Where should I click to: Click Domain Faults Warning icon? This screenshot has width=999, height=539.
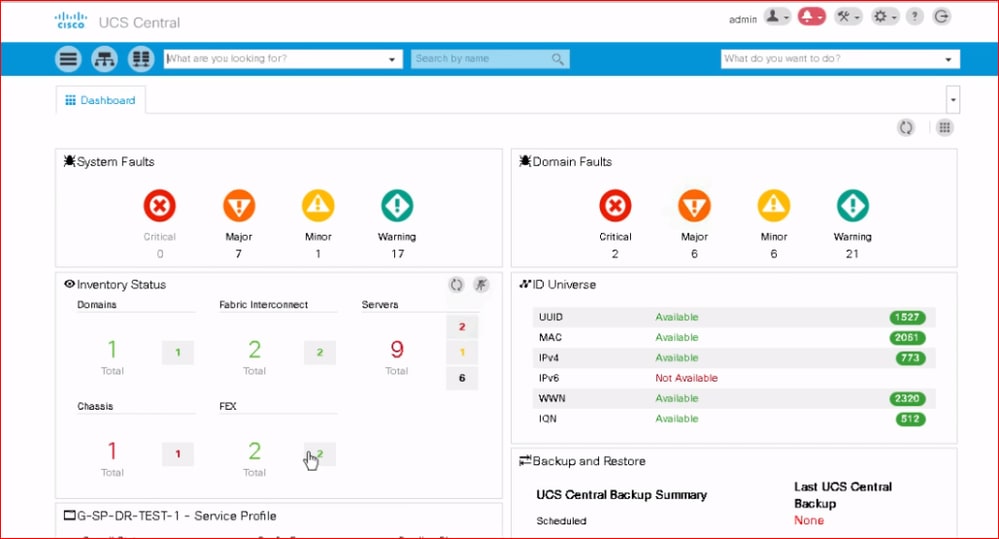coord(852,206)
